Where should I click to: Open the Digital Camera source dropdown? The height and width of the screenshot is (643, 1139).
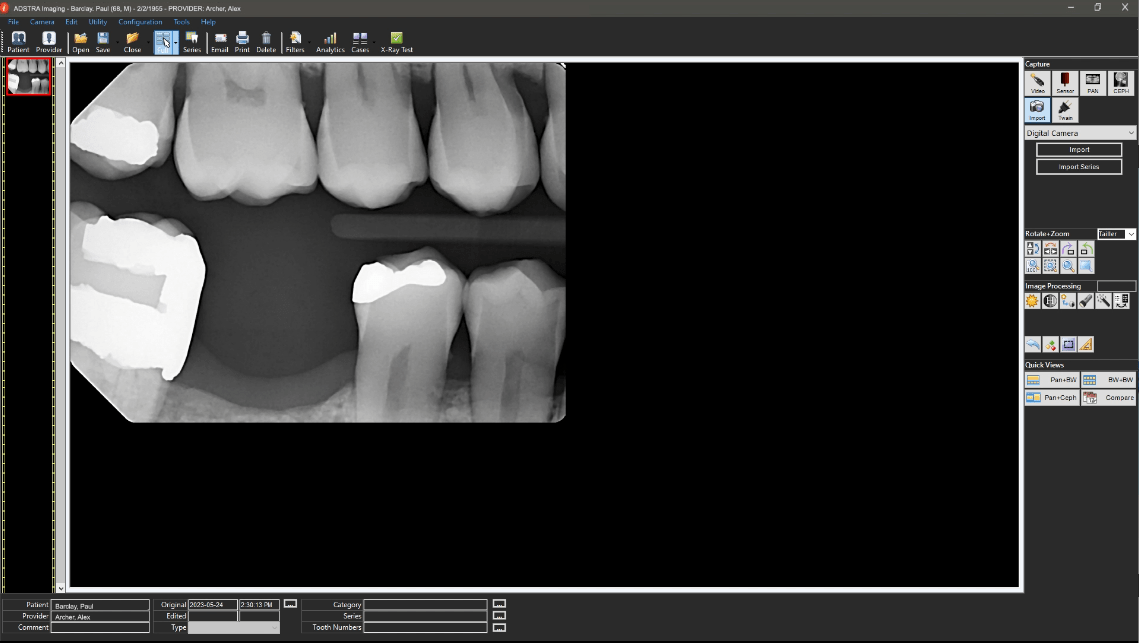point(1080,133)
